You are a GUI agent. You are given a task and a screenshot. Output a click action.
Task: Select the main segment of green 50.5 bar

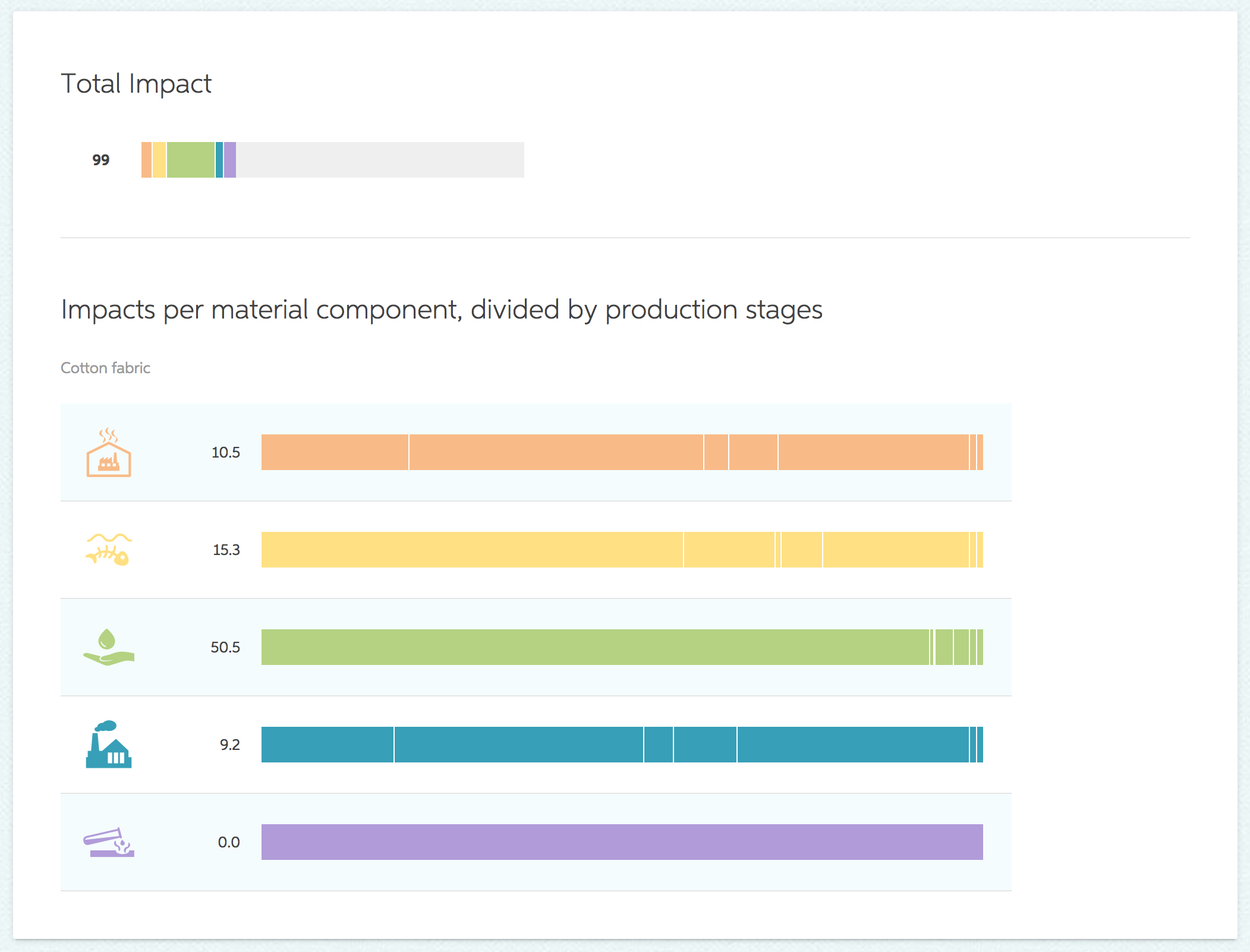[595, 647]
